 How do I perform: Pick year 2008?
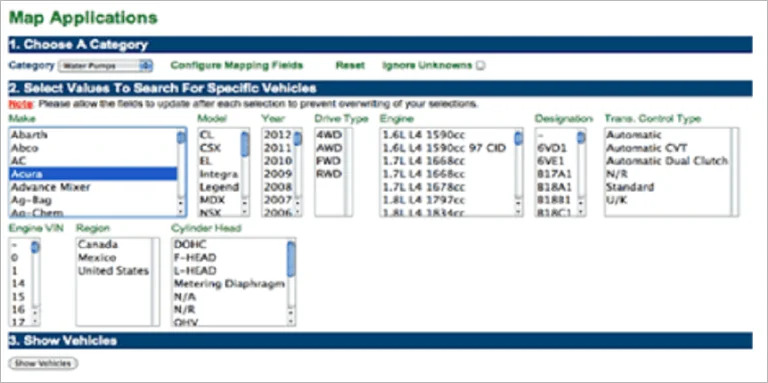point(278,187)
